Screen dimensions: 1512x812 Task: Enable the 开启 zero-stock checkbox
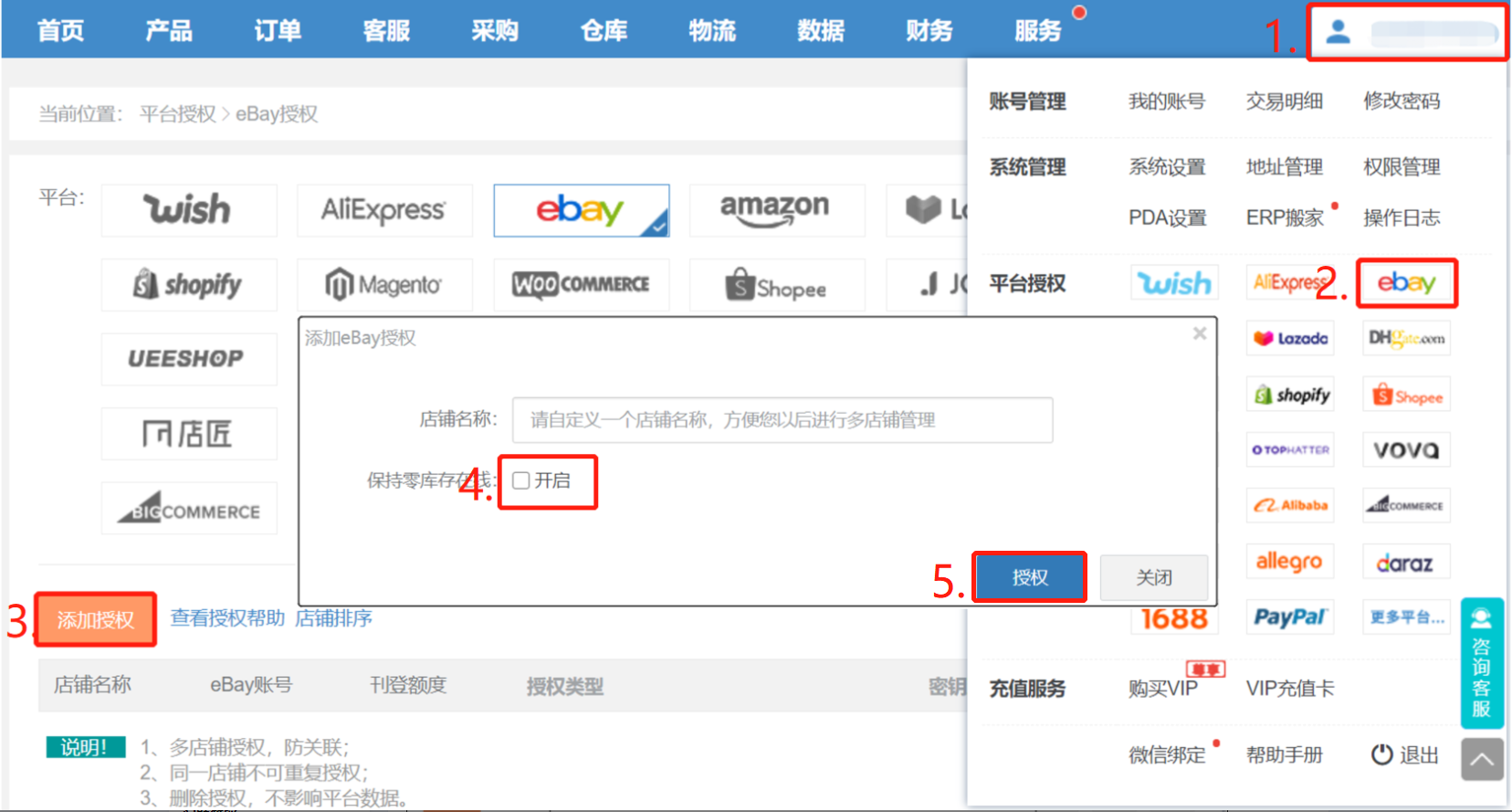[x=520, y=480]
